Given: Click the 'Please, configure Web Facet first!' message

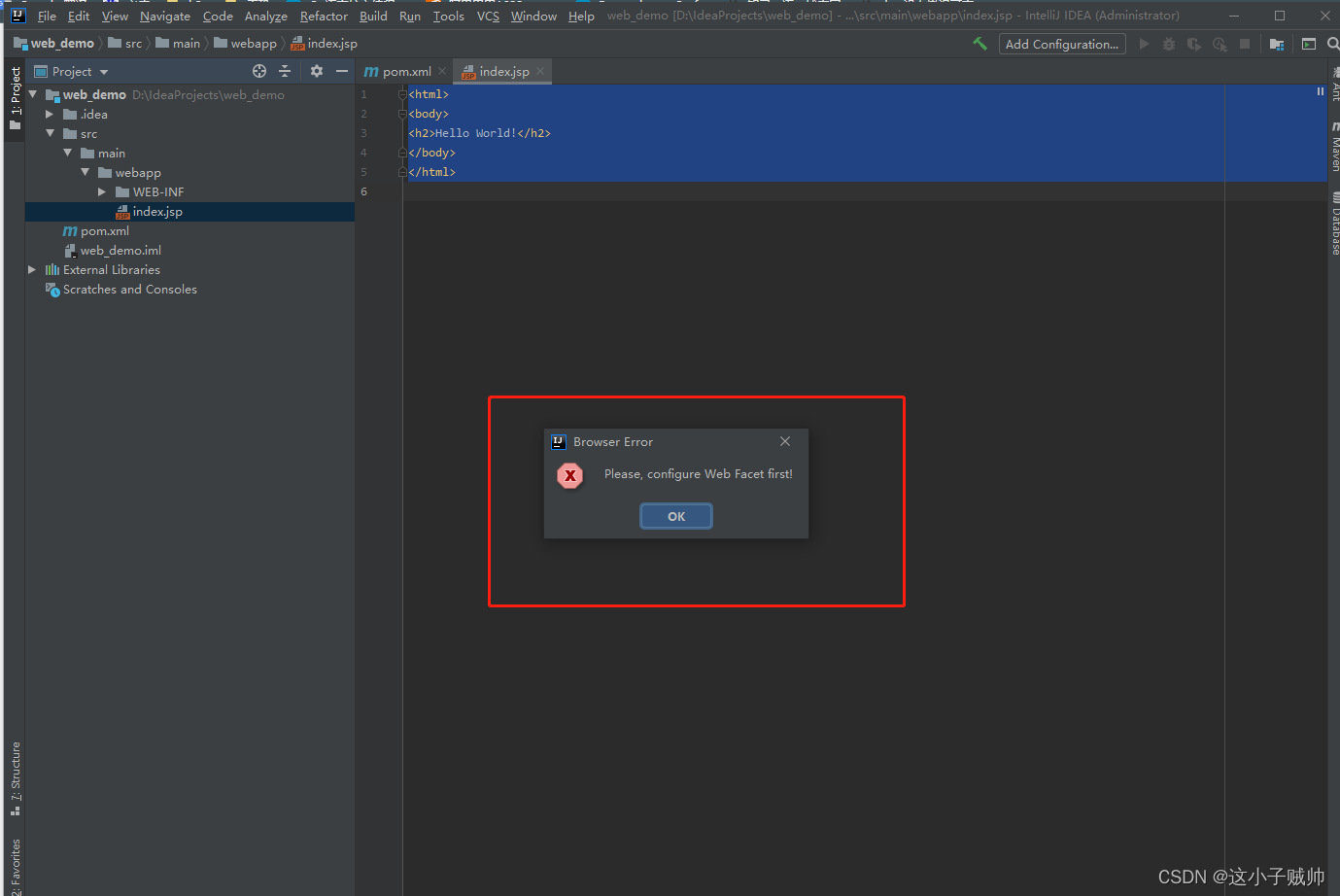Looking at the screenshot, I should (699, 474).
